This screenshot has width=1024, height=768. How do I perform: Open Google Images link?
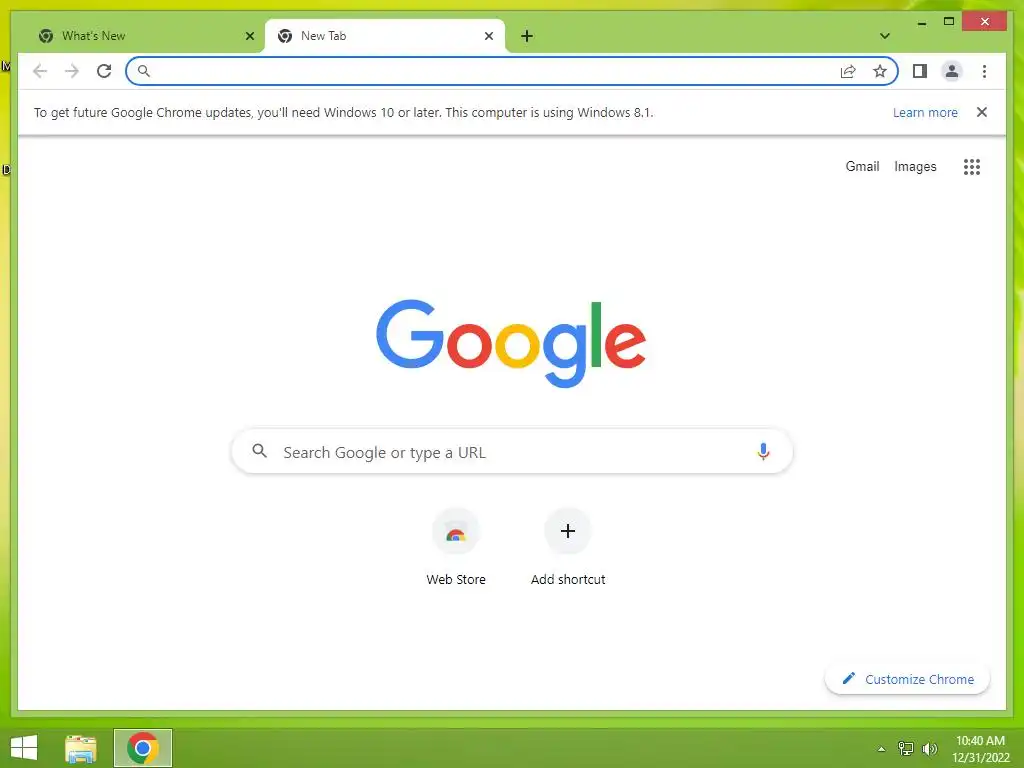pos(915,167)
